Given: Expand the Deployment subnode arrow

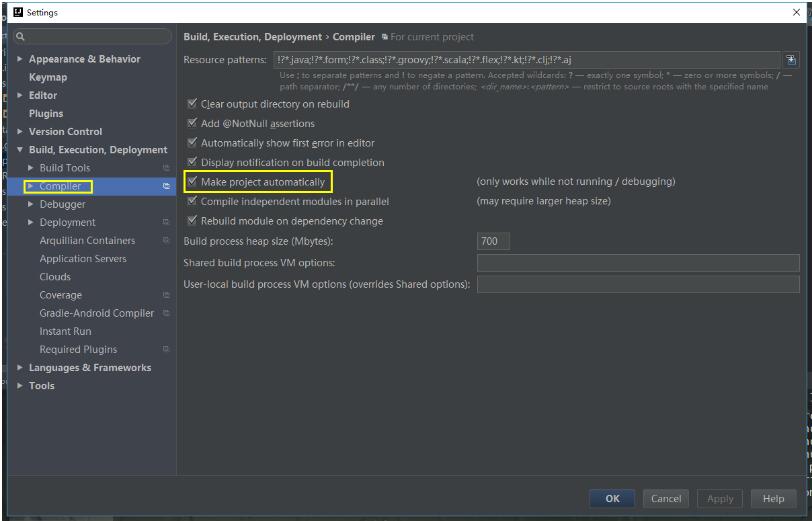Looking at the screenshot, I should 31,222.
